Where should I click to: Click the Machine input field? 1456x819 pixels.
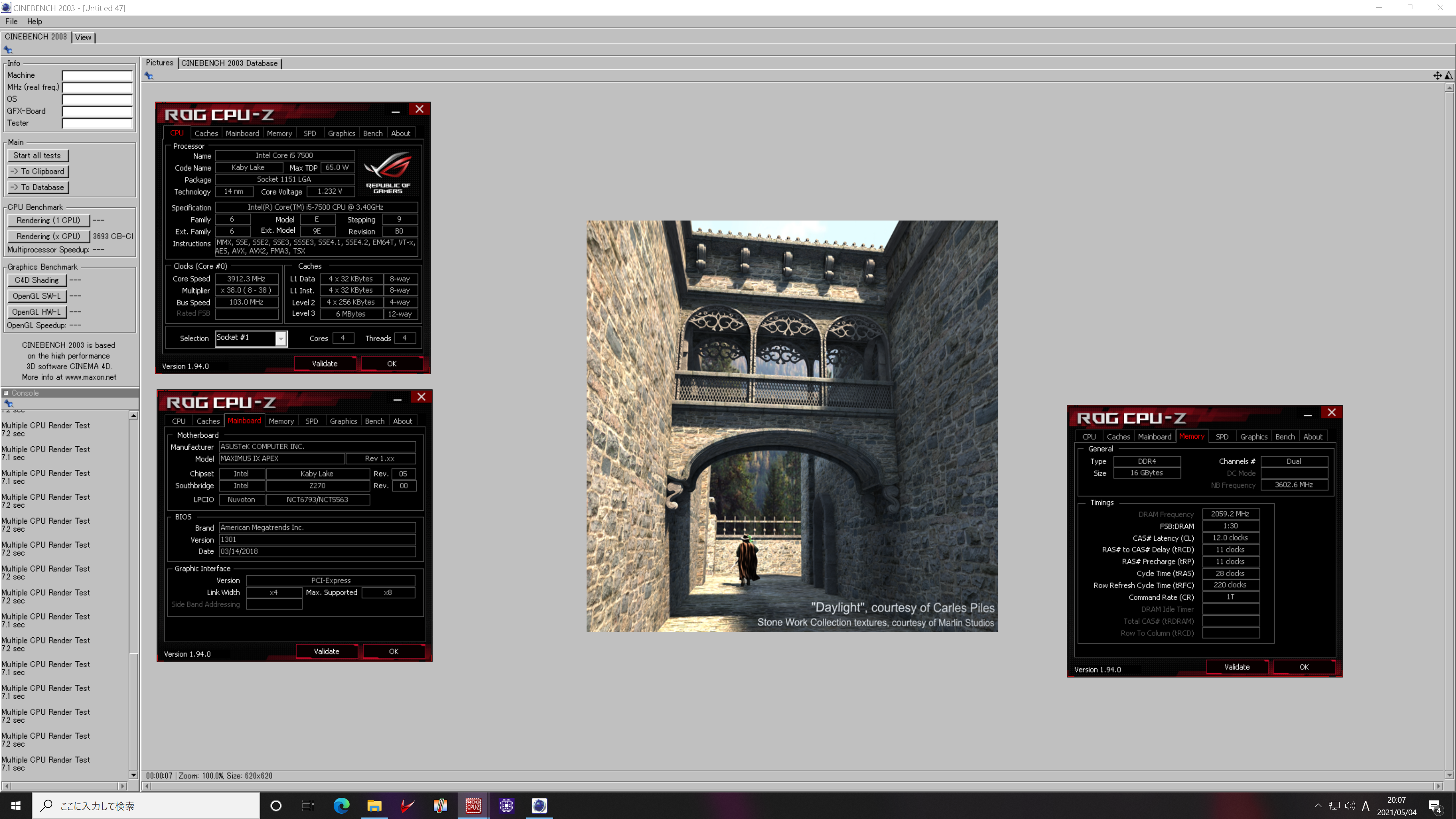[97, 75]
